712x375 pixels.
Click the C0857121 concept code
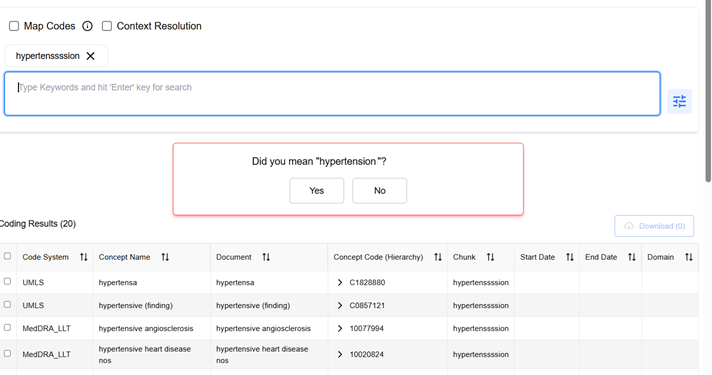coord(367,306)
